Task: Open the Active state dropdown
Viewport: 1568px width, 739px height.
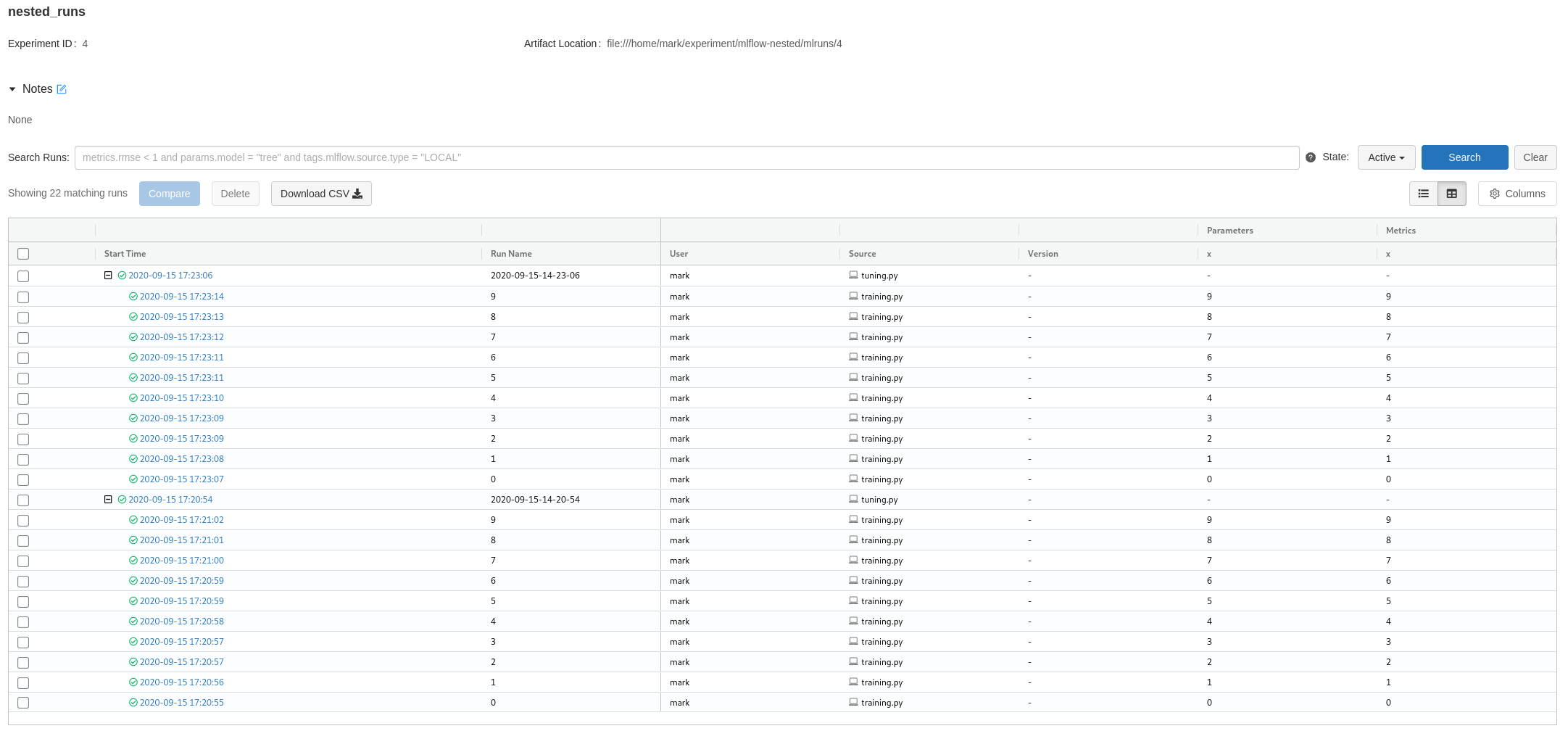Action: (x=1385, y=157)
